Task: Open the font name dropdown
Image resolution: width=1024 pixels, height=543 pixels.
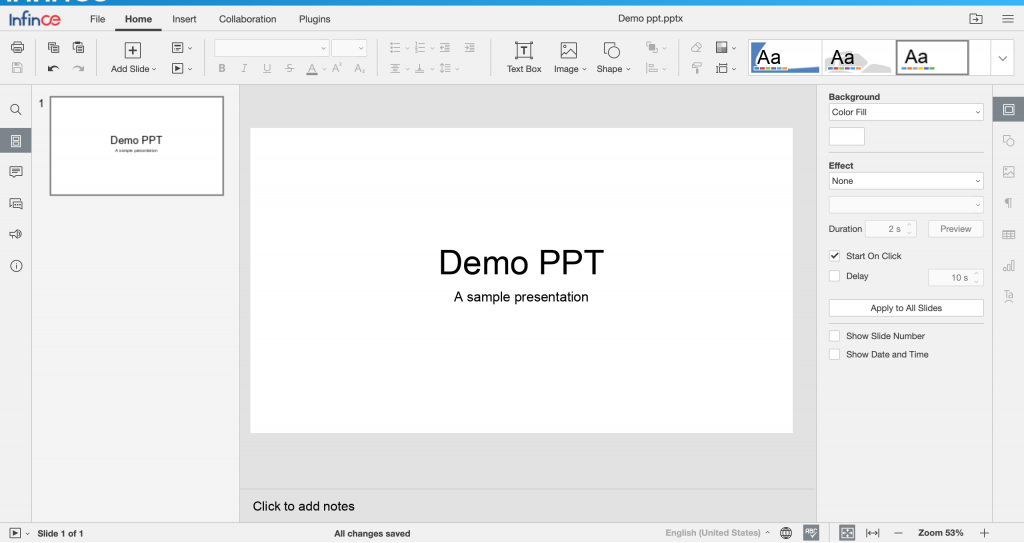Action: [271, 48]
